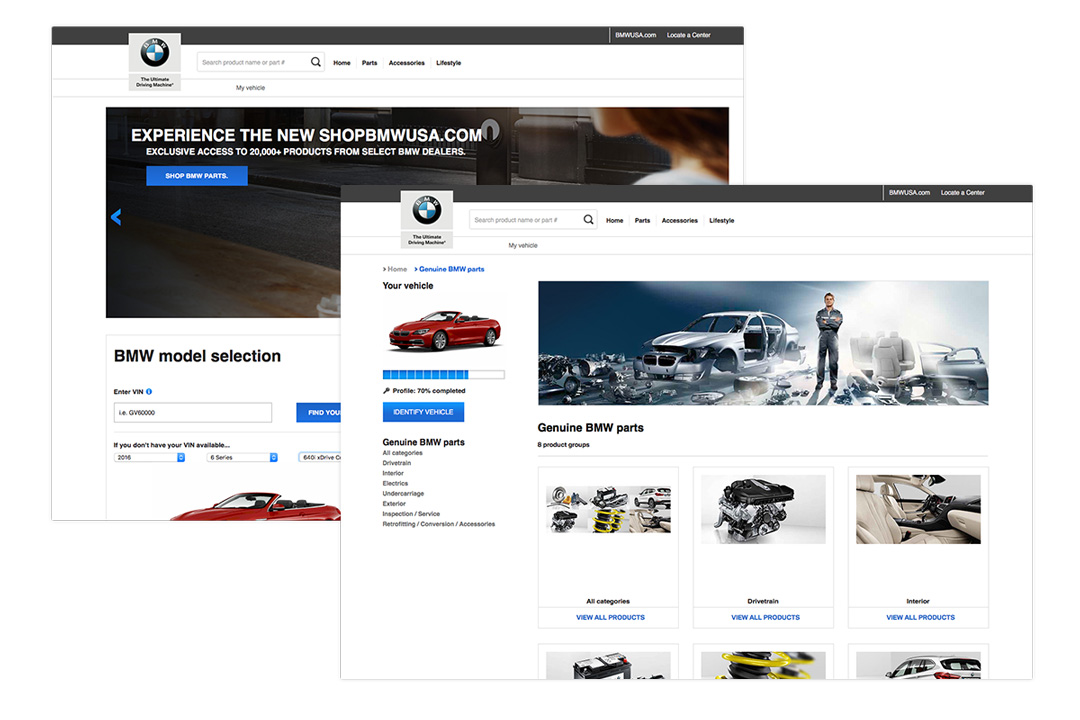Select Undercarriage in the sidebar list
The width and height of the screenshot is (1080, 720).
pos(403,493)
